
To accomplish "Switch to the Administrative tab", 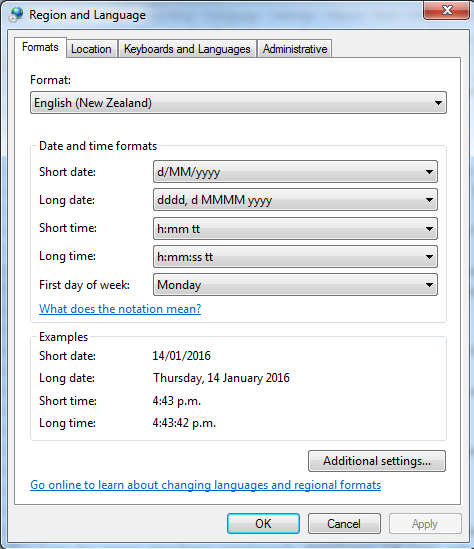I will 295,49.
